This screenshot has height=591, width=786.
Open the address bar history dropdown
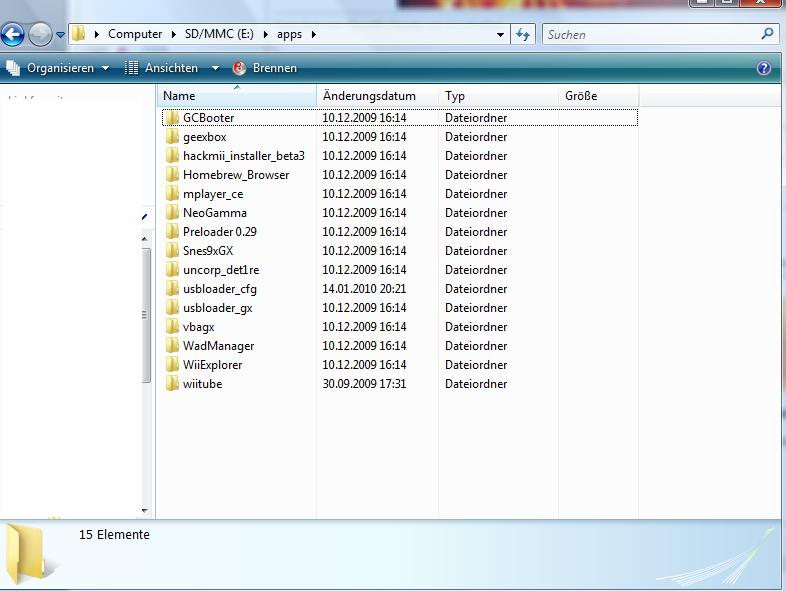pyautogui.click(x=500, y=35)
